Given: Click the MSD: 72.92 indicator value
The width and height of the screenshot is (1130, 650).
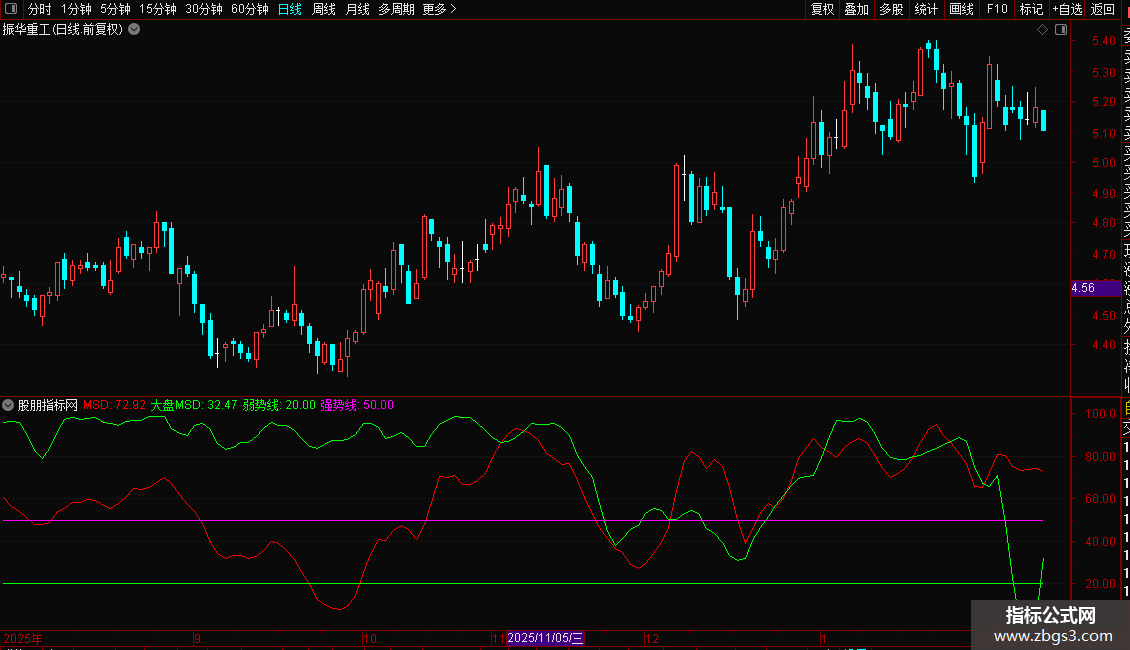Looking at the screenshot, I should tap(115, 405).
